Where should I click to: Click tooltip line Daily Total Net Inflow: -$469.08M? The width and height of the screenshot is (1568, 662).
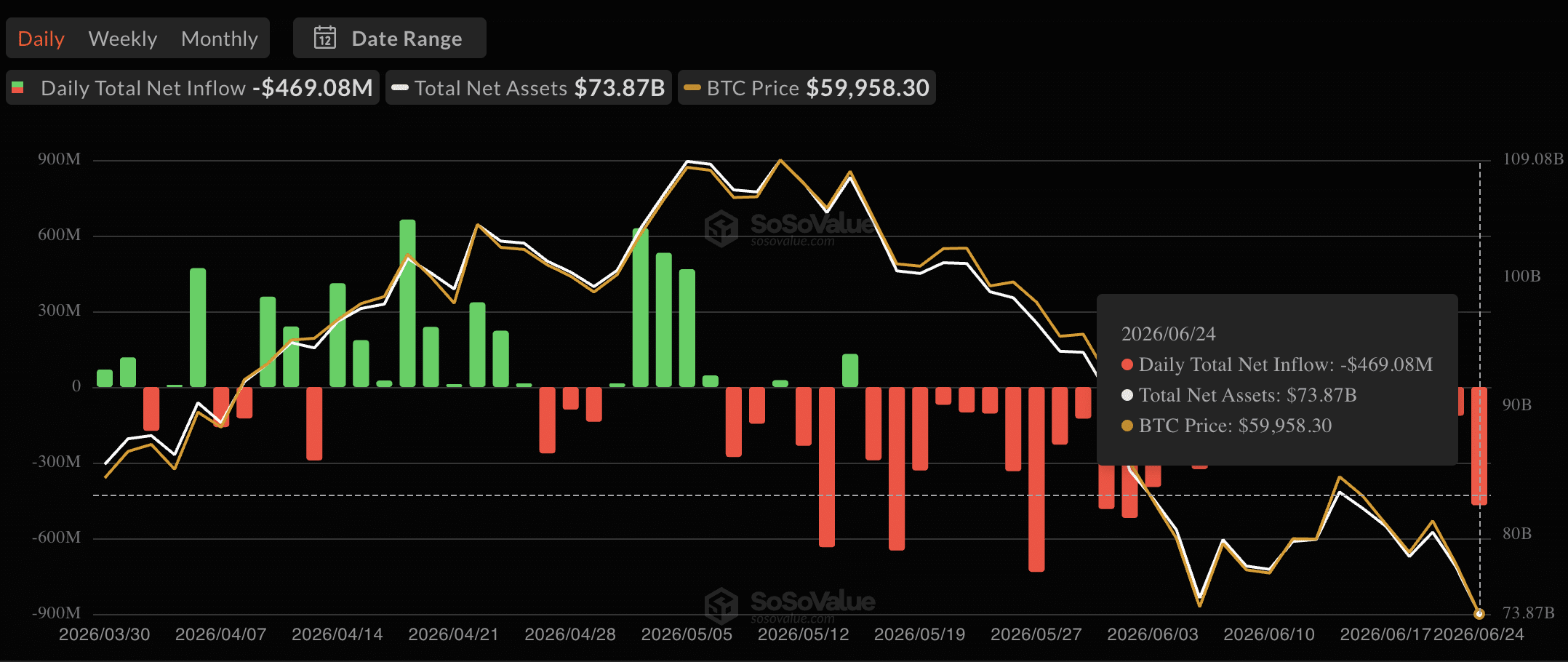tap(1277, 364)
